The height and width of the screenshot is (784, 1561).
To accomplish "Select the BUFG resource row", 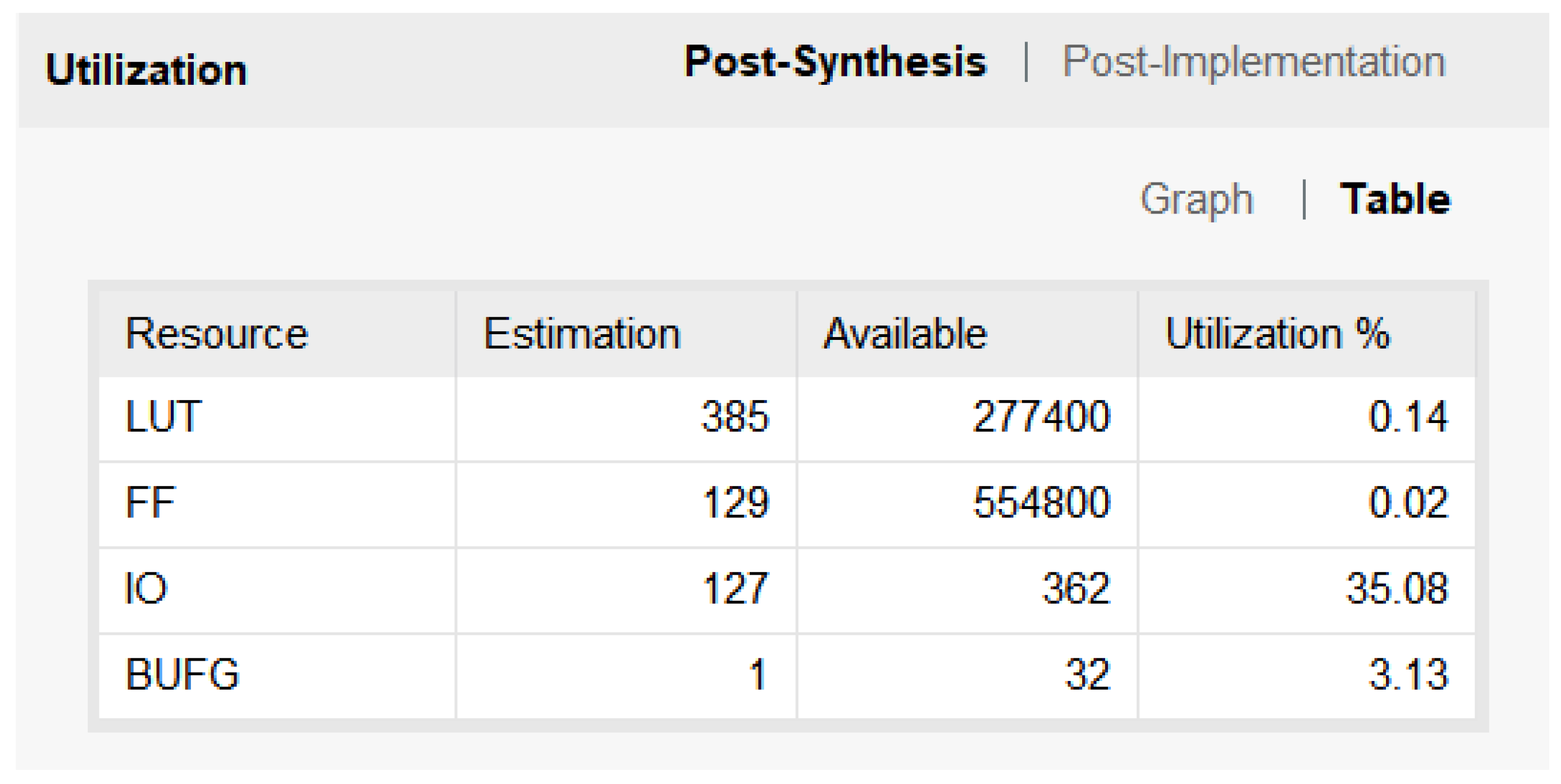I will point(182,675).
